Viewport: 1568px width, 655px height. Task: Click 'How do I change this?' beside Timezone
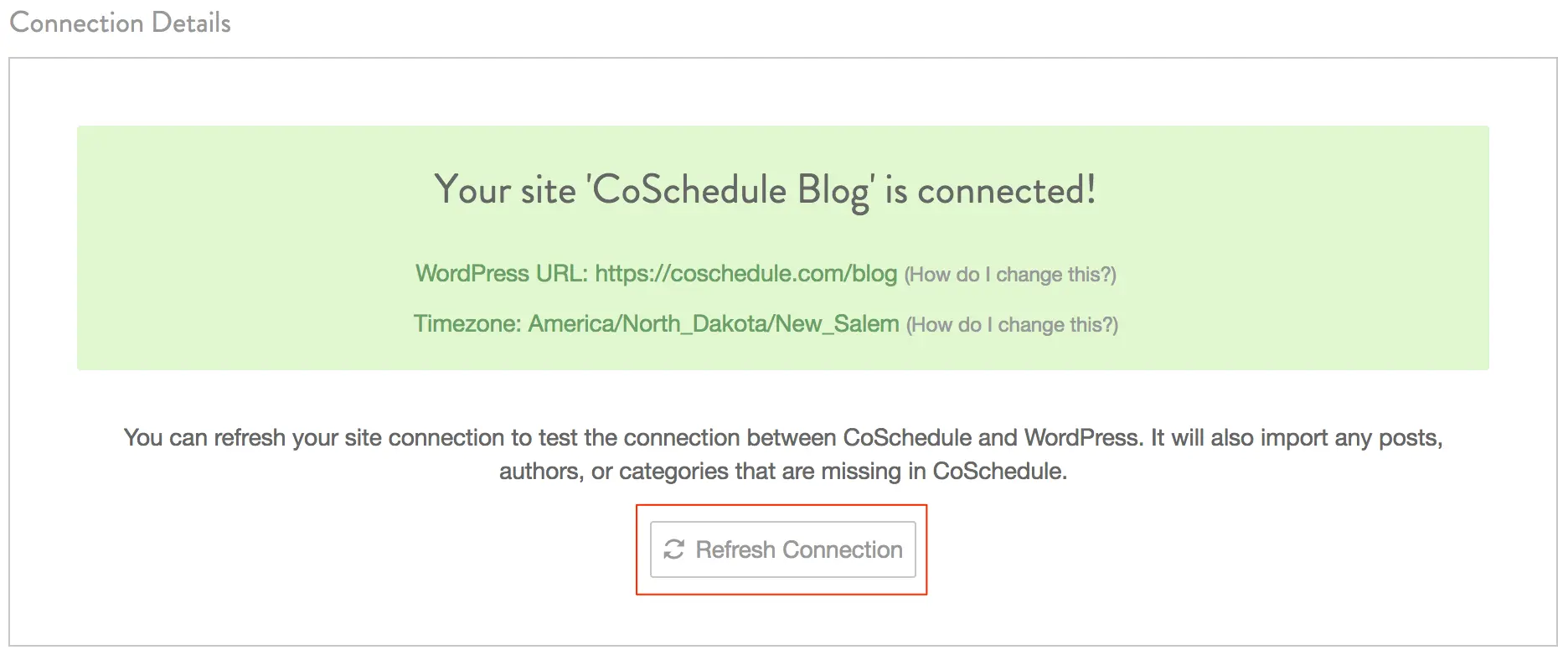pos(1012,325)
